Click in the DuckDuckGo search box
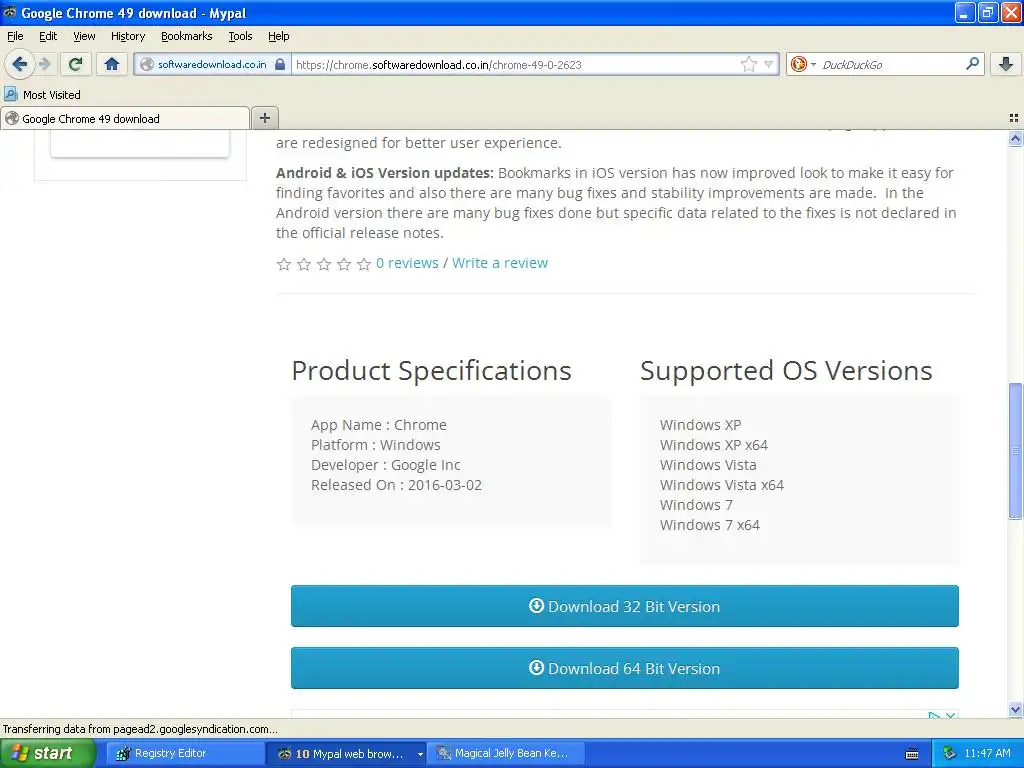 891,64
